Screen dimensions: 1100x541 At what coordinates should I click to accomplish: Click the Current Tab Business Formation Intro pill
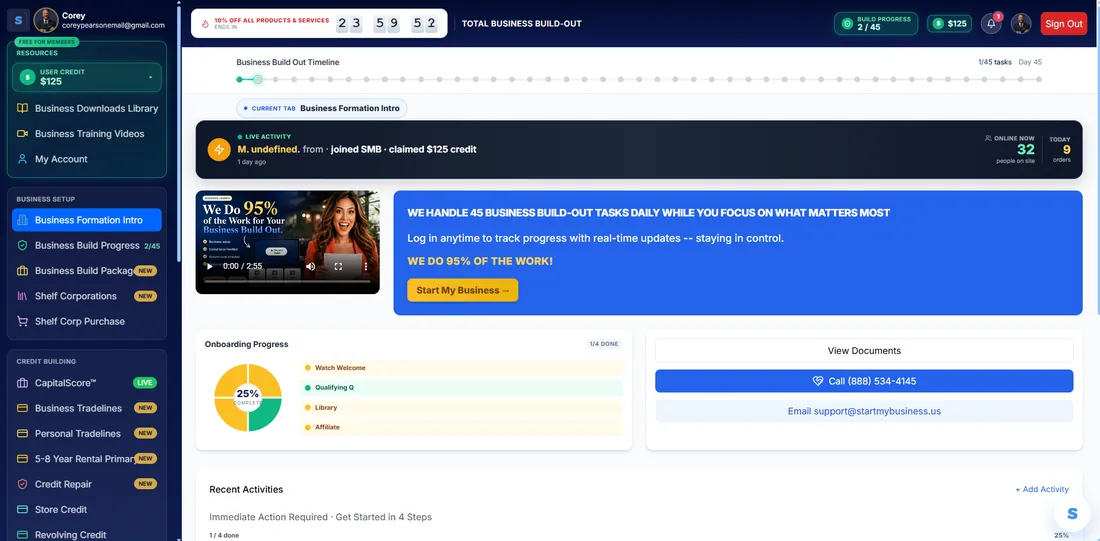tap(322, 109)
